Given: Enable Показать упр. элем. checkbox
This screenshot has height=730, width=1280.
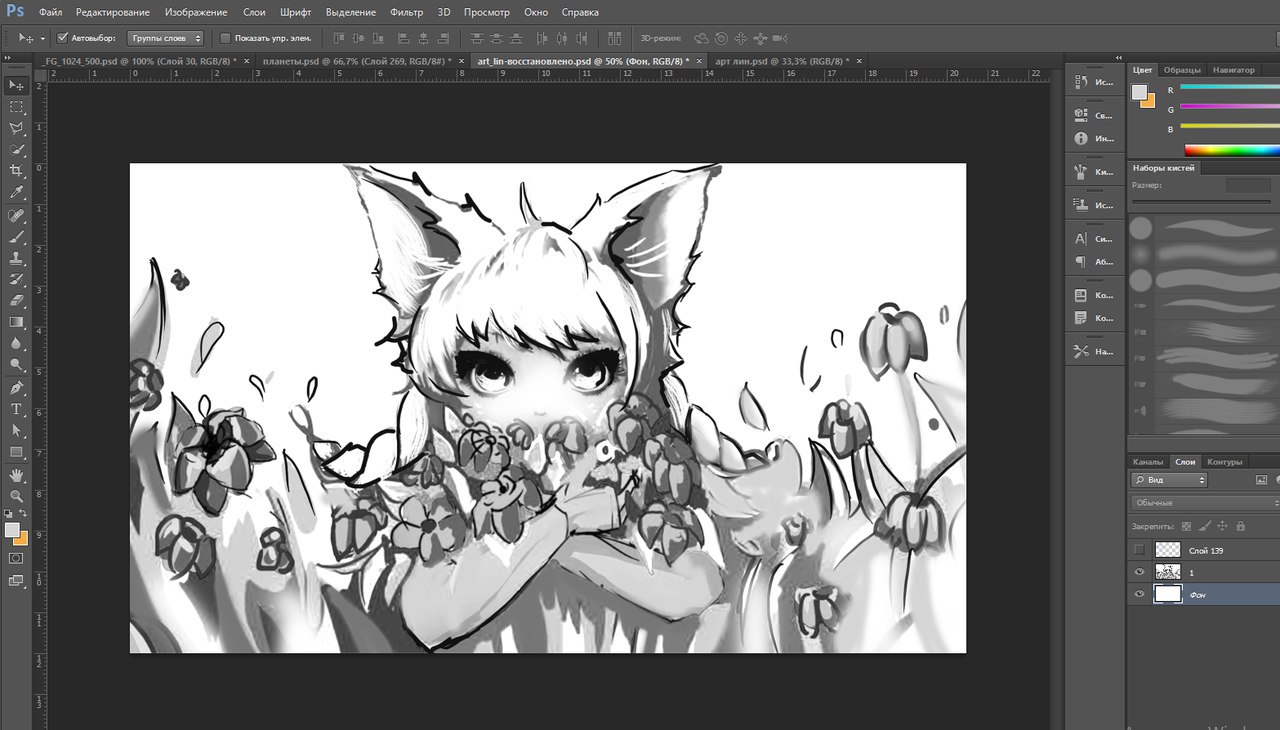Looking at the screenshot, I should [x=225, y=38].
